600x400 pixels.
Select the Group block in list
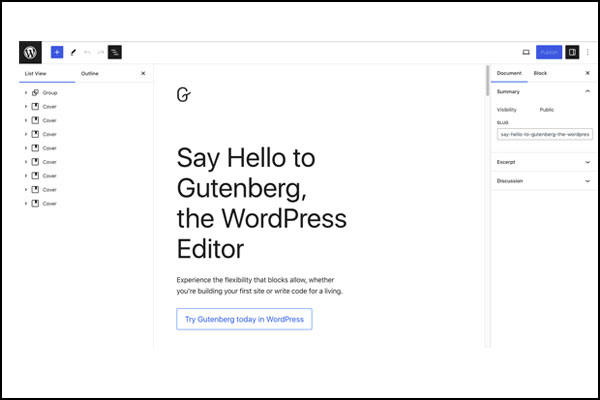click(50, 93)
